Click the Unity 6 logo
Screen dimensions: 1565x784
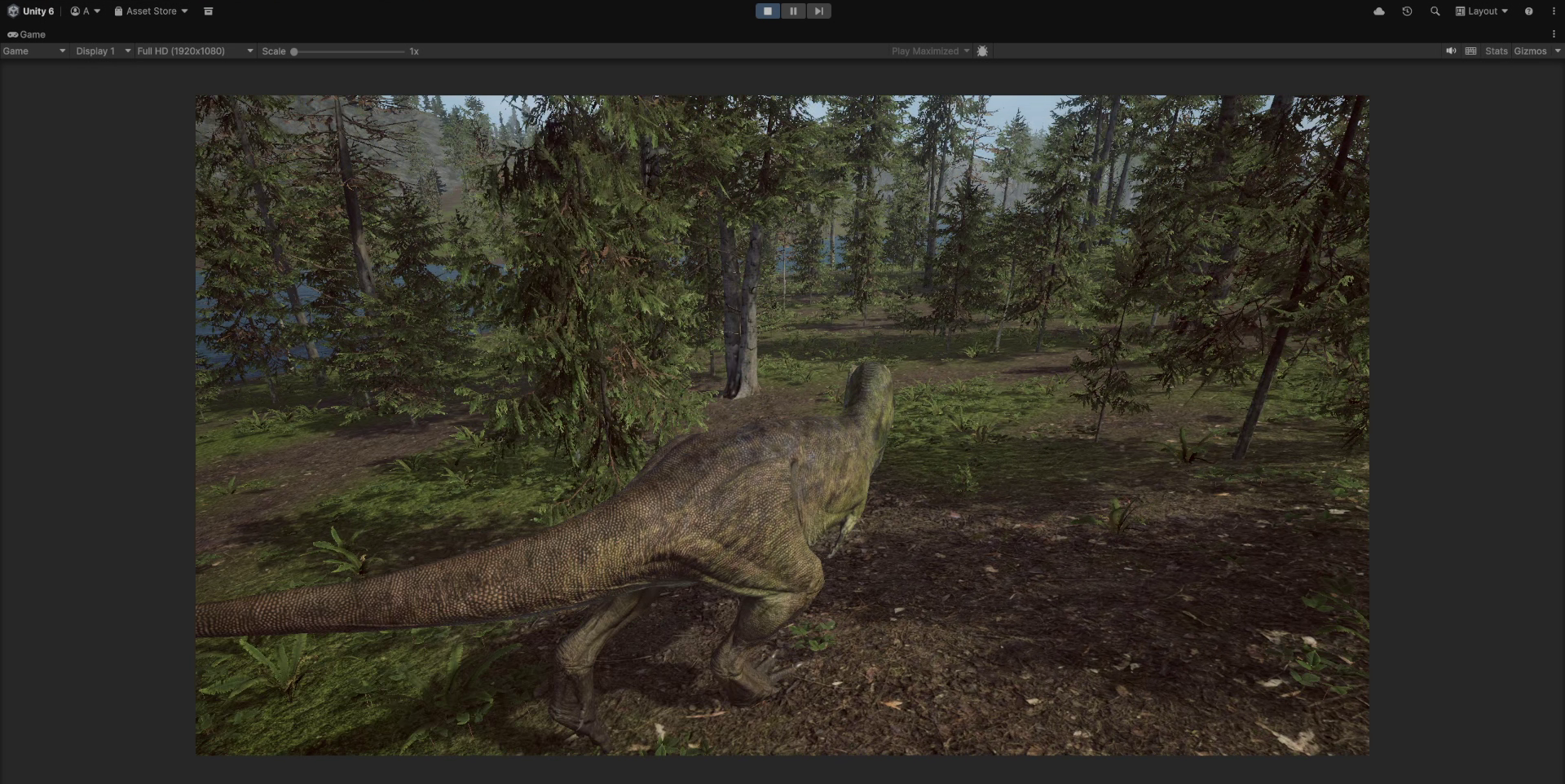(30, 11)
